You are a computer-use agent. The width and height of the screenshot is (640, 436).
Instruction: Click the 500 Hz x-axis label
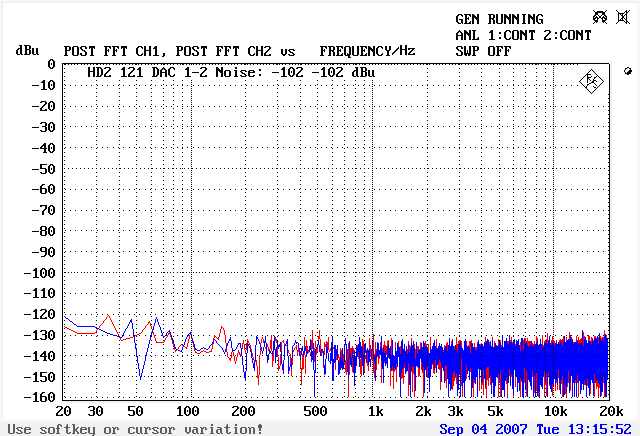(x=315, y=411)
